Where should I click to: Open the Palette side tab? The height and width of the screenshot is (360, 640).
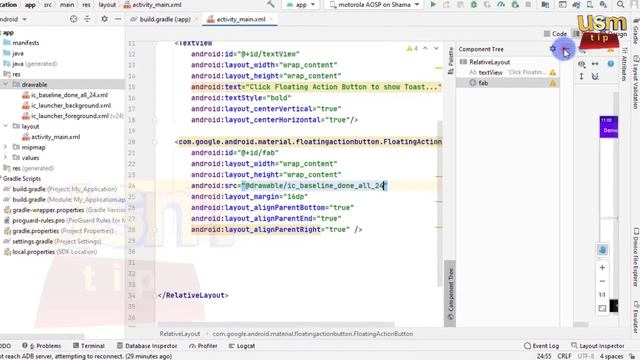pos(451,60)
